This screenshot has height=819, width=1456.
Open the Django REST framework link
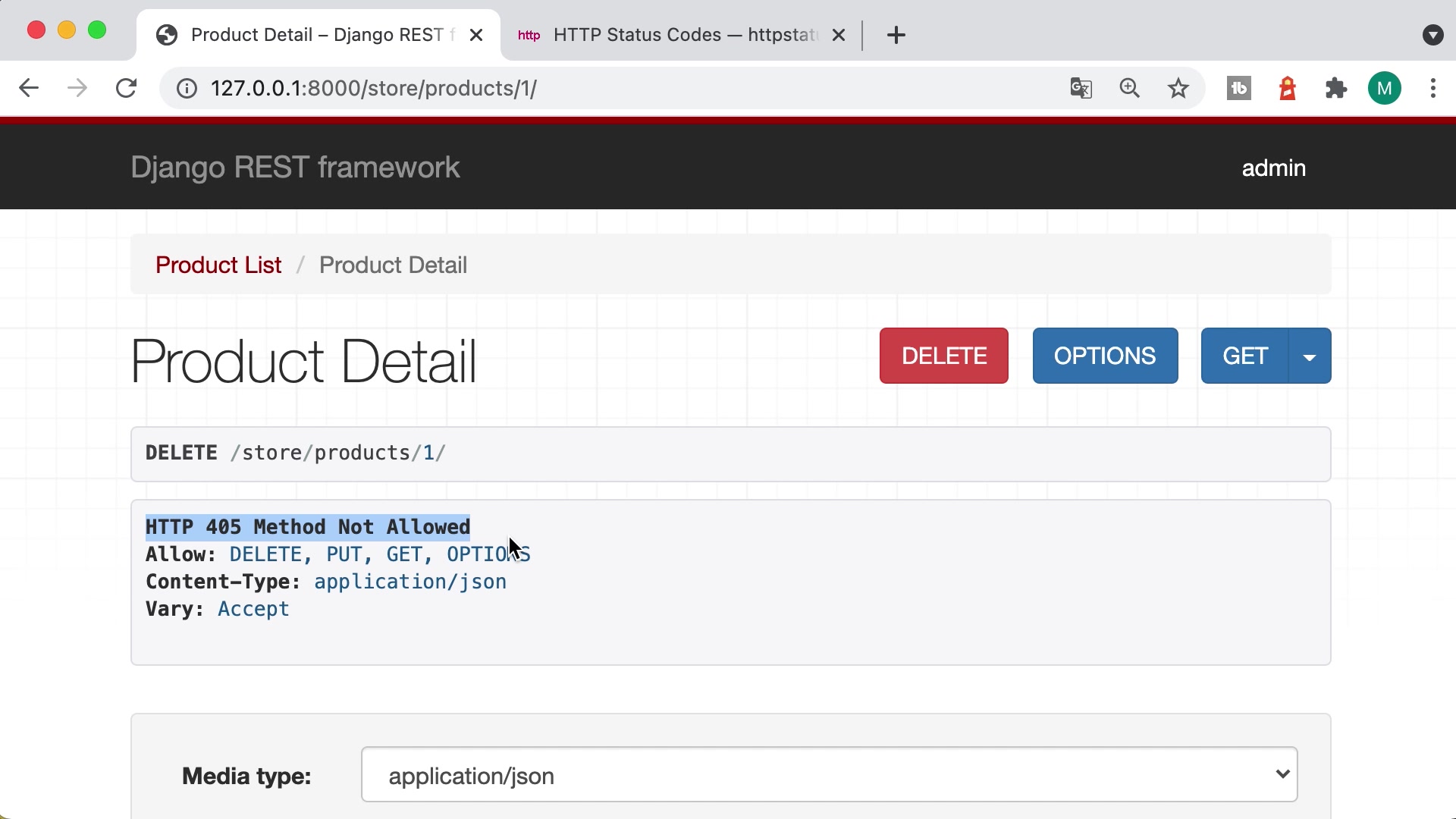[295, 168]
